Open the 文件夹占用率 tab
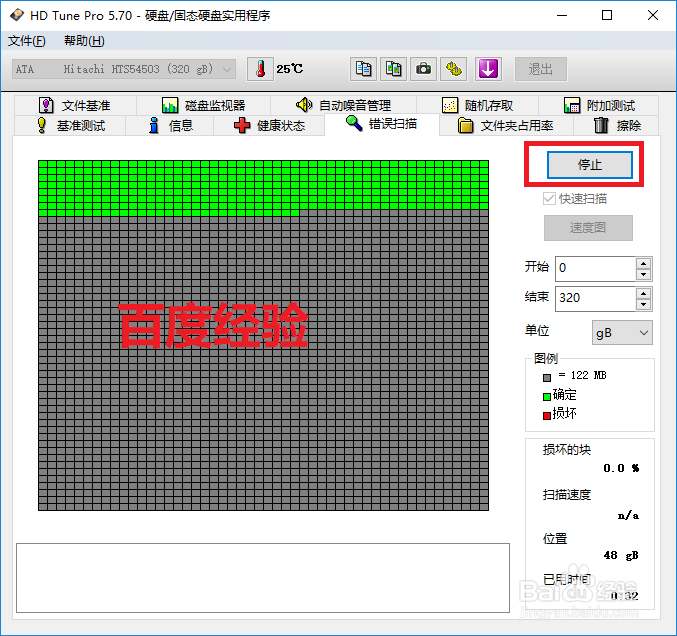 tap(506, 126)
